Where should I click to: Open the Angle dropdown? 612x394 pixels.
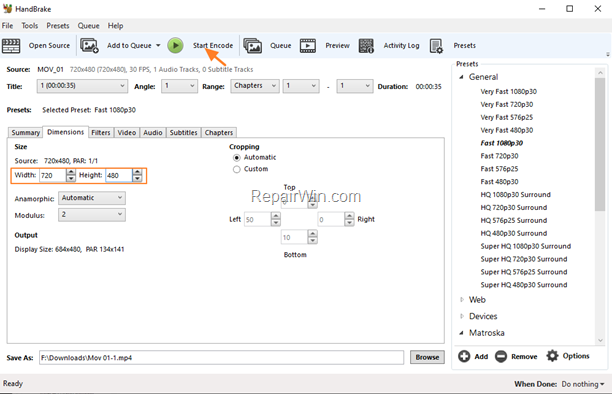[179, 86]
